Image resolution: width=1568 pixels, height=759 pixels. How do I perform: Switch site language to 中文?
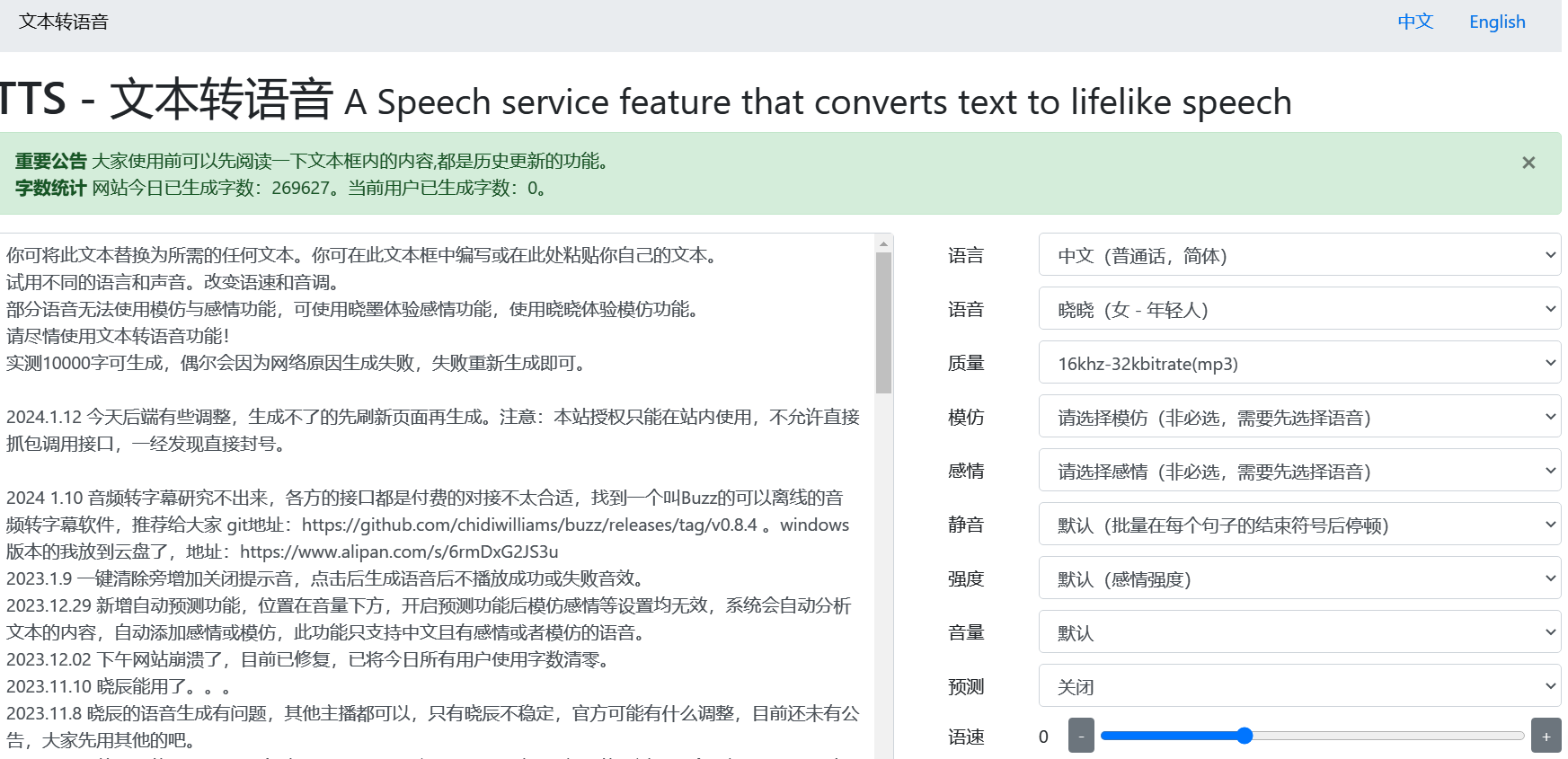pyautogui.click(x=1414, y=22)
